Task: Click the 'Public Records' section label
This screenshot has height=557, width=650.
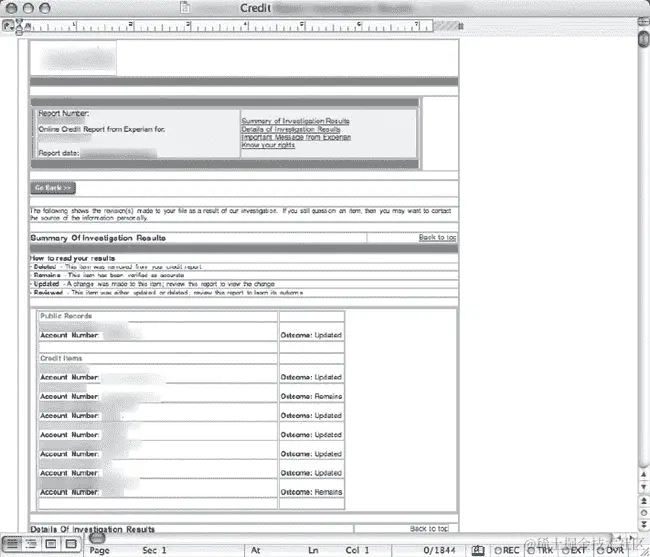Action: coord(66,316)
